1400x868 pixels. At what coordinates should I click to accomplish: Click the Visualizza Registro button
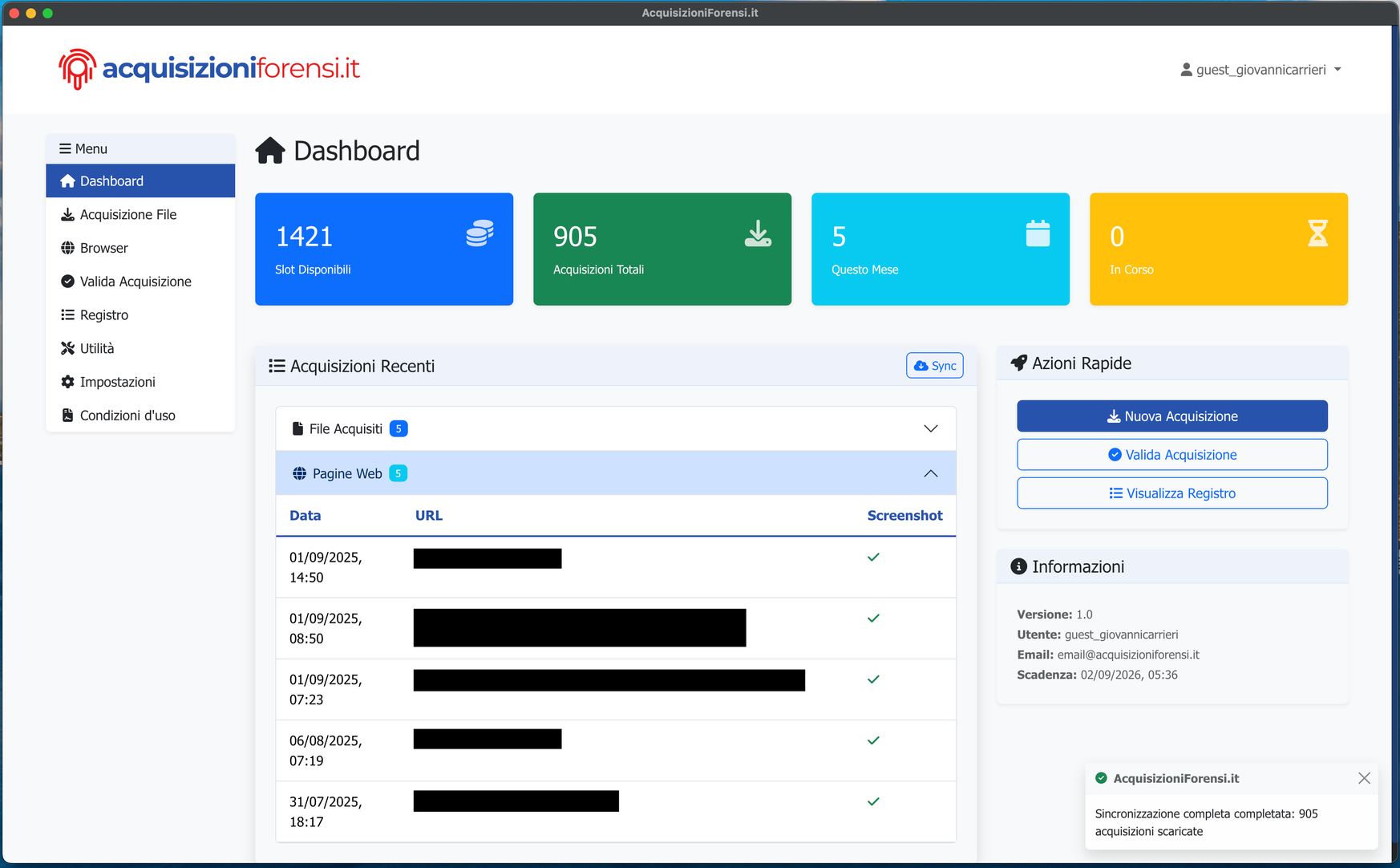(x=1172, y=493)
